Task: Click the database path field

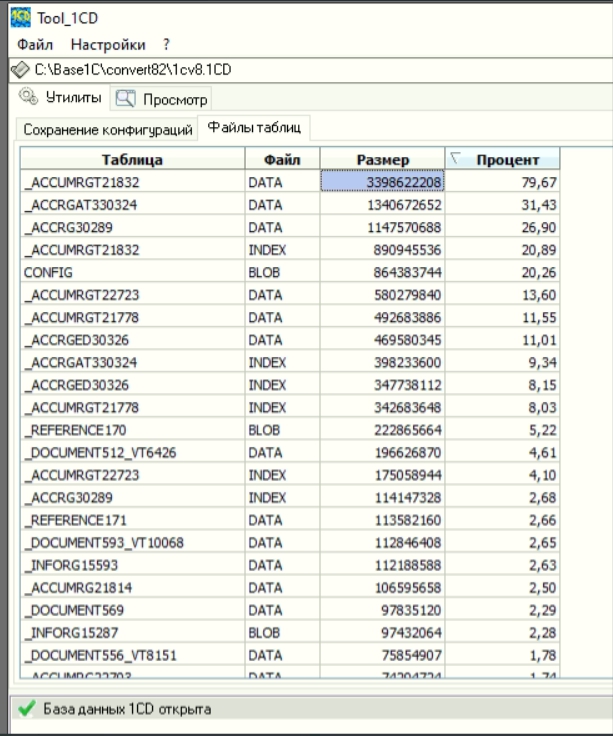Action: [x=300, y=70]
